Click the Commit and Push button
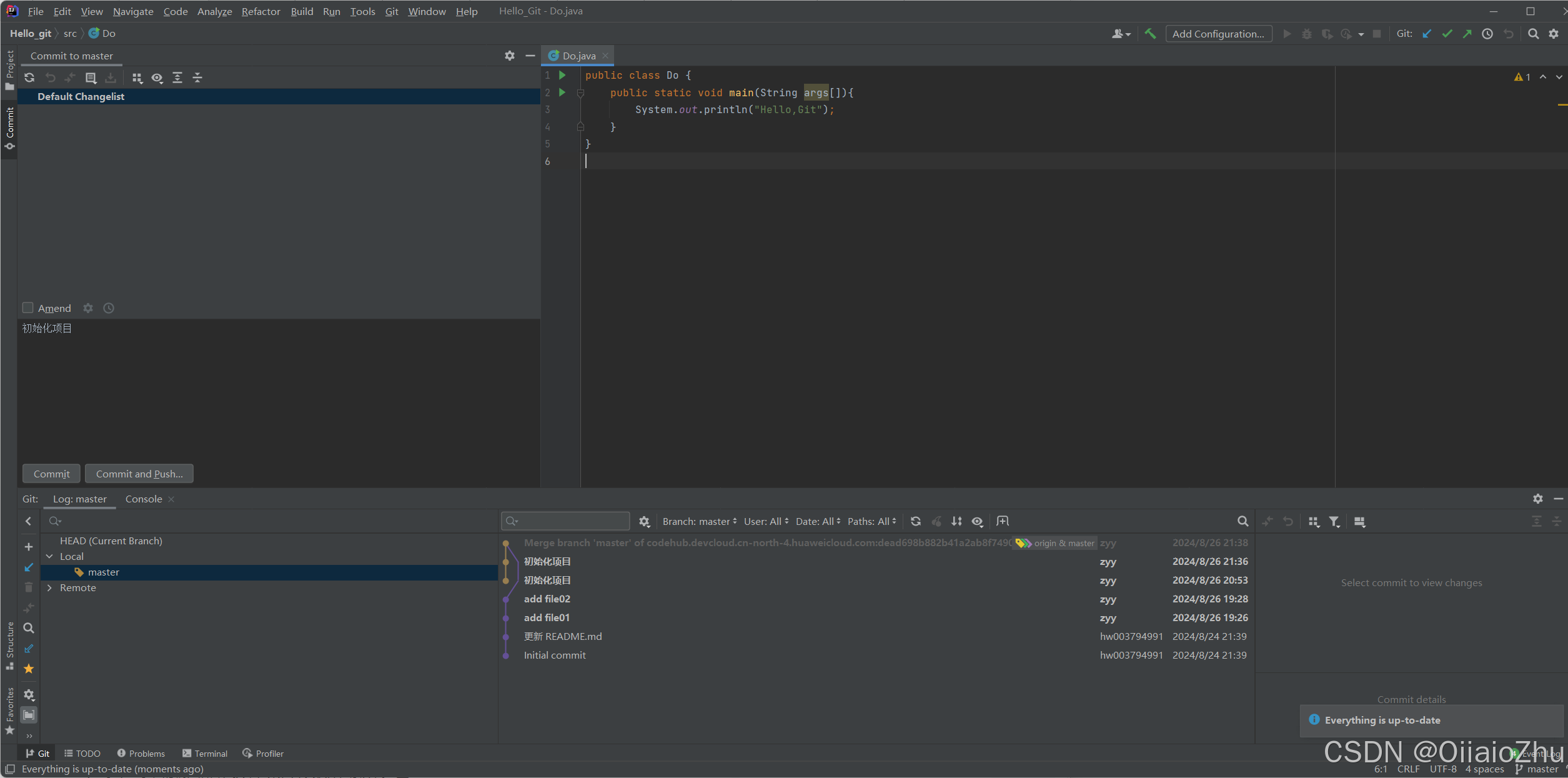This screenshot has width=1568, height=778. click(x=139, y=474)
